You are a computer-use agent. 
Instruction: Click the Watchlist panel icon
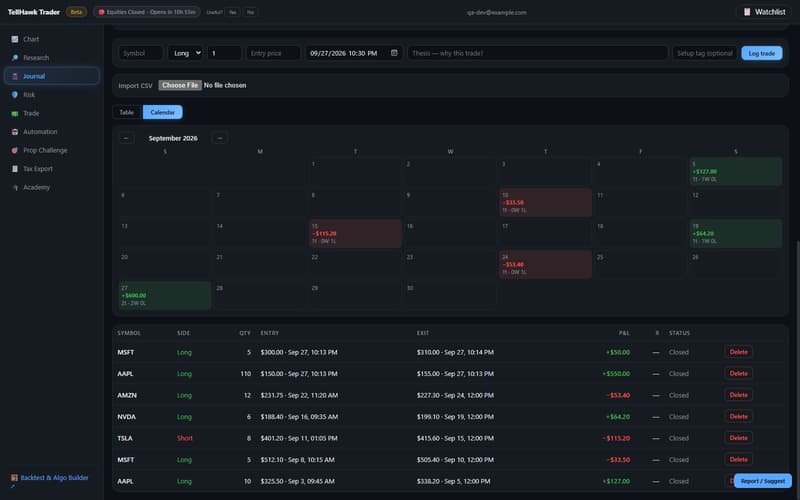[x=747, y=12]
